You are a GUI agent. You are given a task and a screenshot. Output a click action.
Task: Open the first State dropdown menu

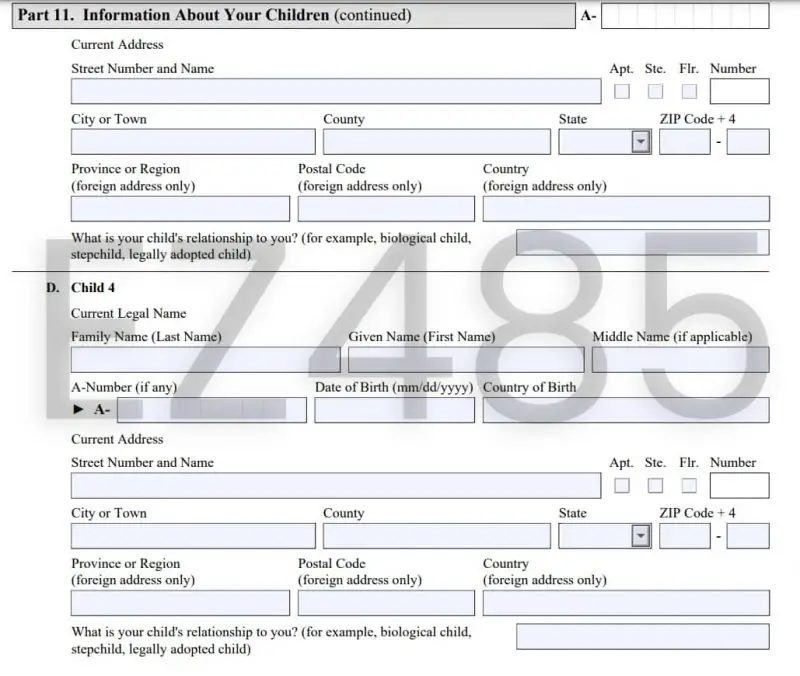tap(638, 141)
